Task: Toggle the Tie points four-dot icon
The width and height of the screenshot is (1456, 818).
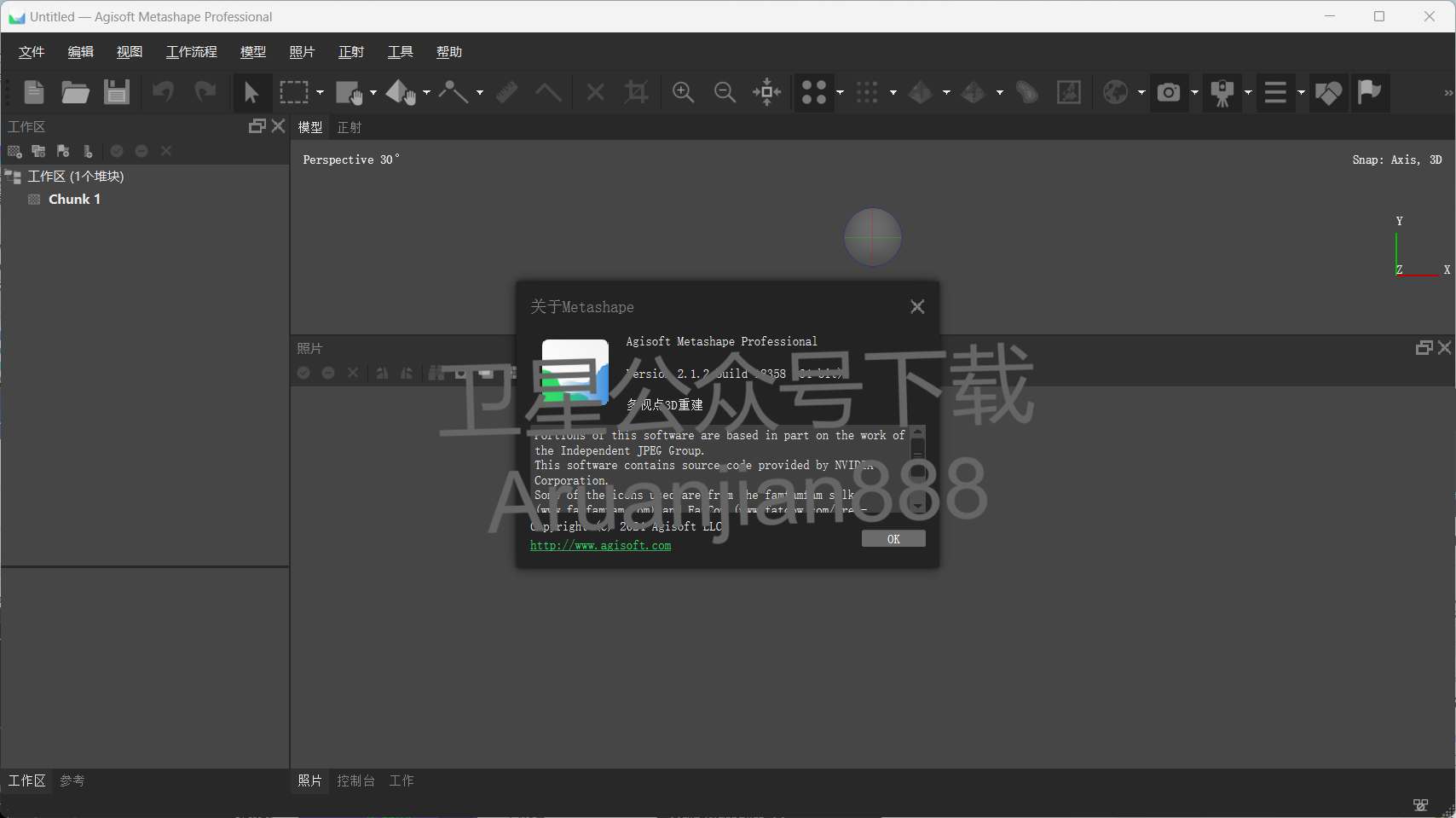Action: click(814, 92)
